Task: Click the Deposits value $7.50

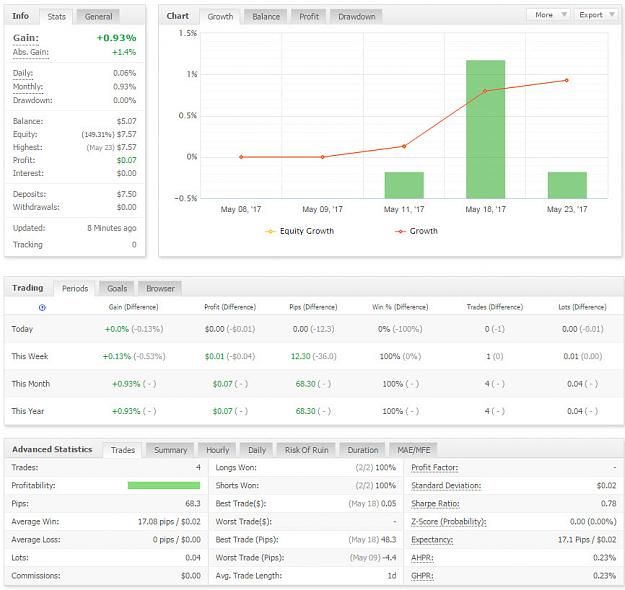Action: point(126,194)
